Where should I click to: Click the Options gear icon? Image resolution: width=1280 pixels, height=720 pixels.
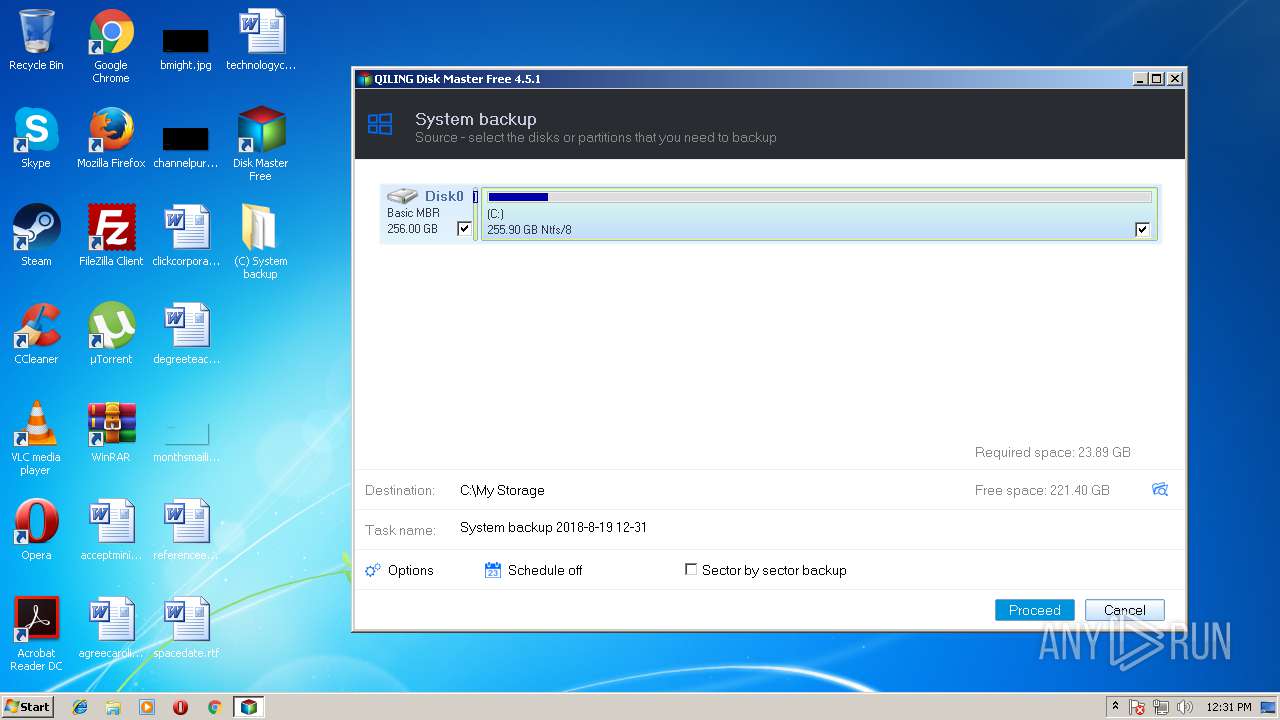pos(373,570)
